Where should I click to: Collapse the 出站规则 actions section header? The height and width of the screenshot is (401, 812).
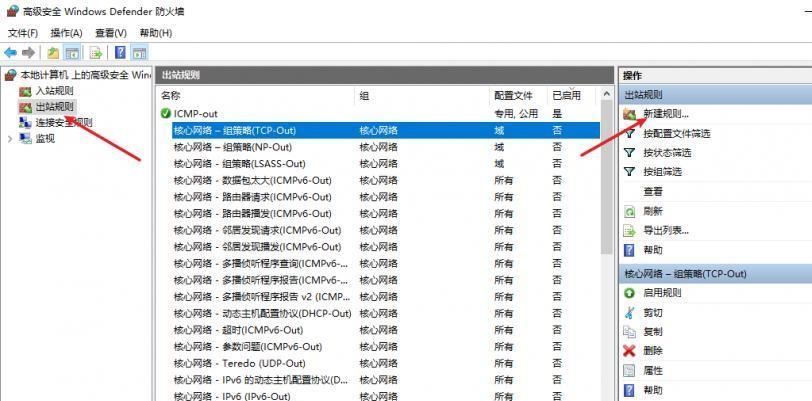click(x=716, y=95)
